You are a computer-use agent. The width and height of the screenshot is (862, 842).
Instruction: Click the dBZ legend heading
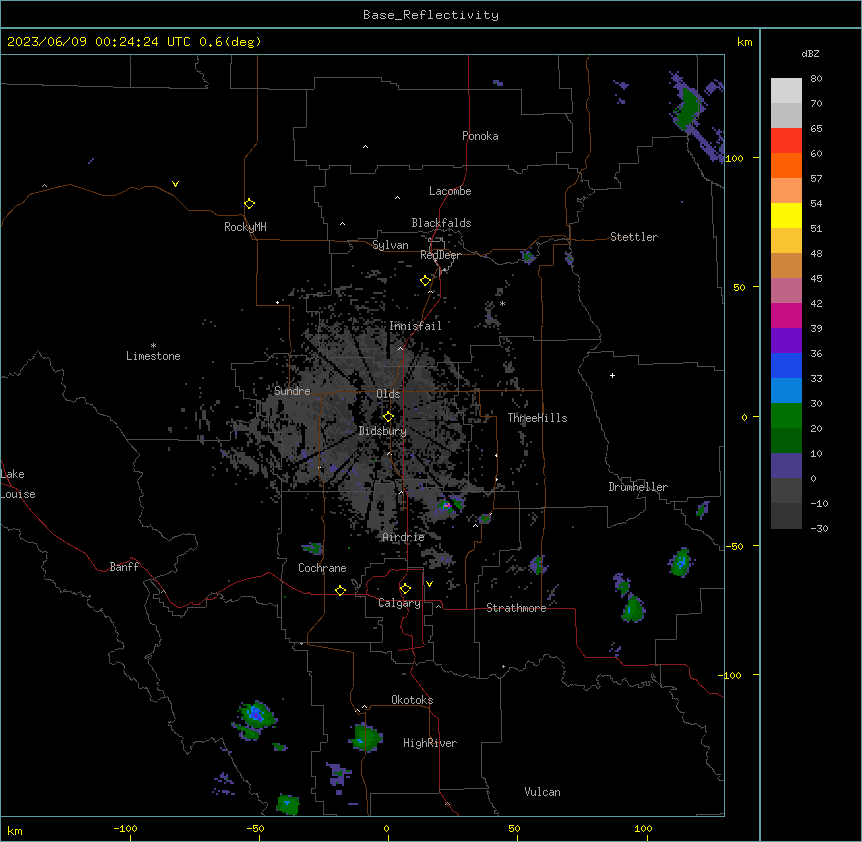810,54
